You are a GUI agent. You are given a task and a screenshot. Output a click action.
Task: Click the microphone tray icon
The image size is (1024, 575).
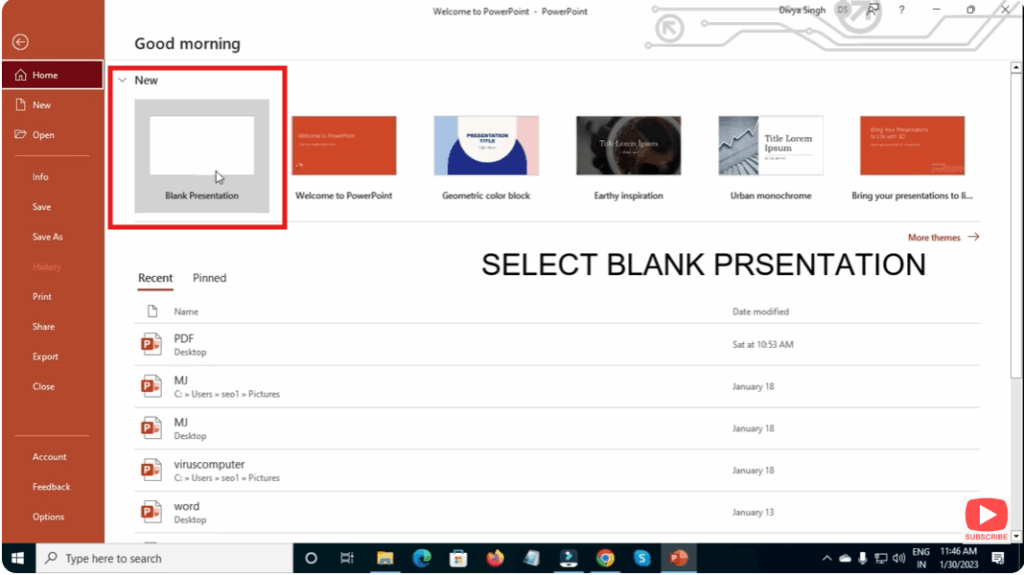click(863, 558)
